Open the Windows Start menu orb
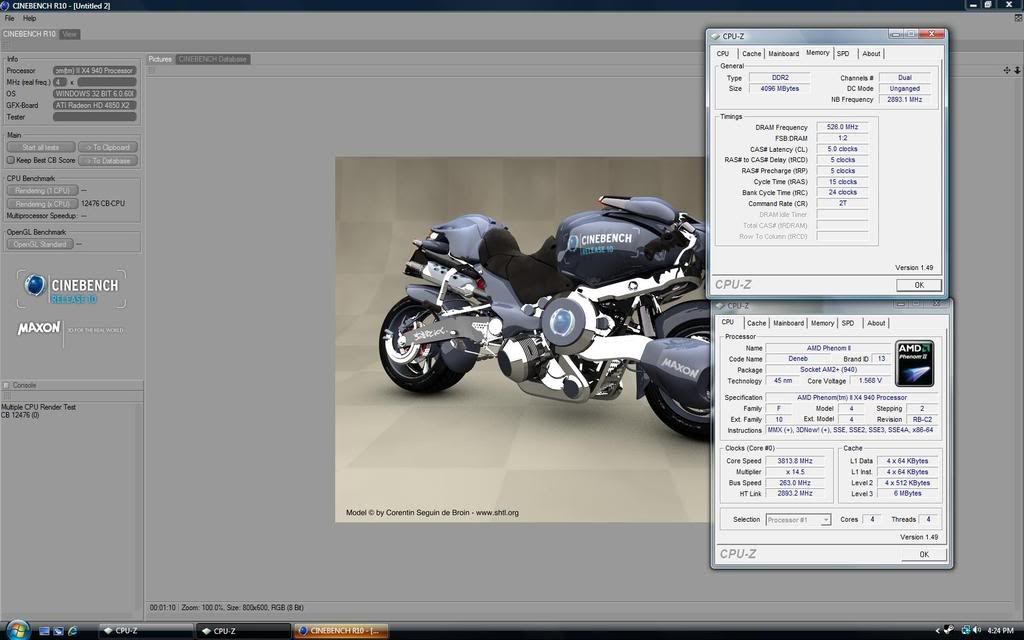Viewport: 1024px width, 640px height. (17, 630)
